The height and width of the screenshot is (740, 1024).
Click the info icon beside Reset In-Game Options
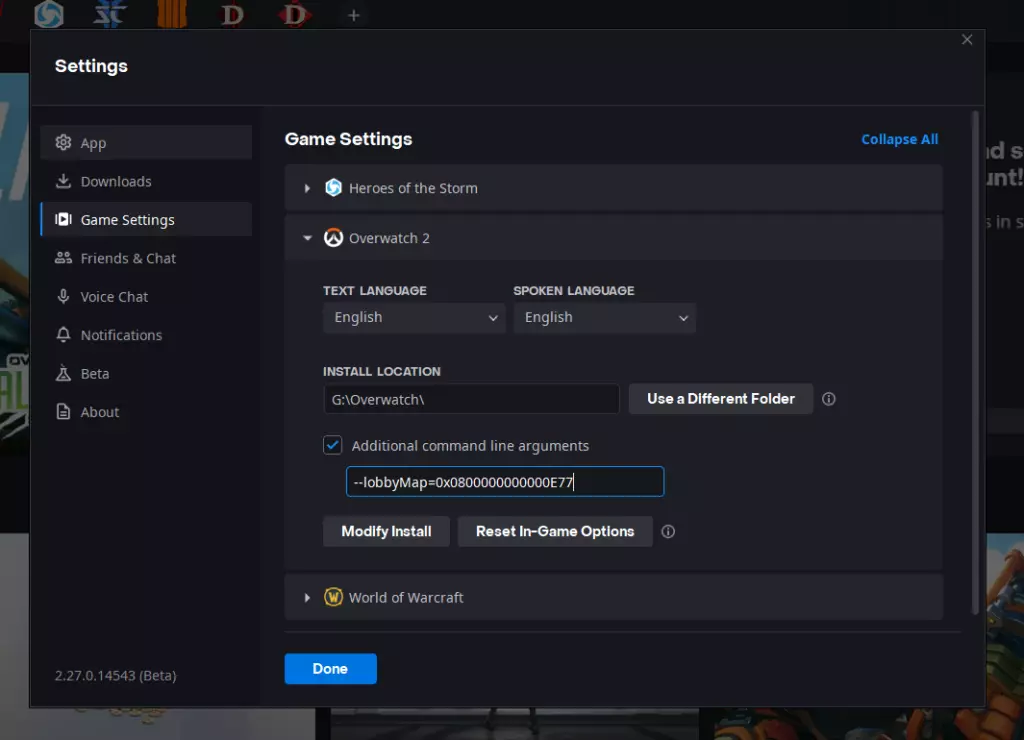[668, 532]
